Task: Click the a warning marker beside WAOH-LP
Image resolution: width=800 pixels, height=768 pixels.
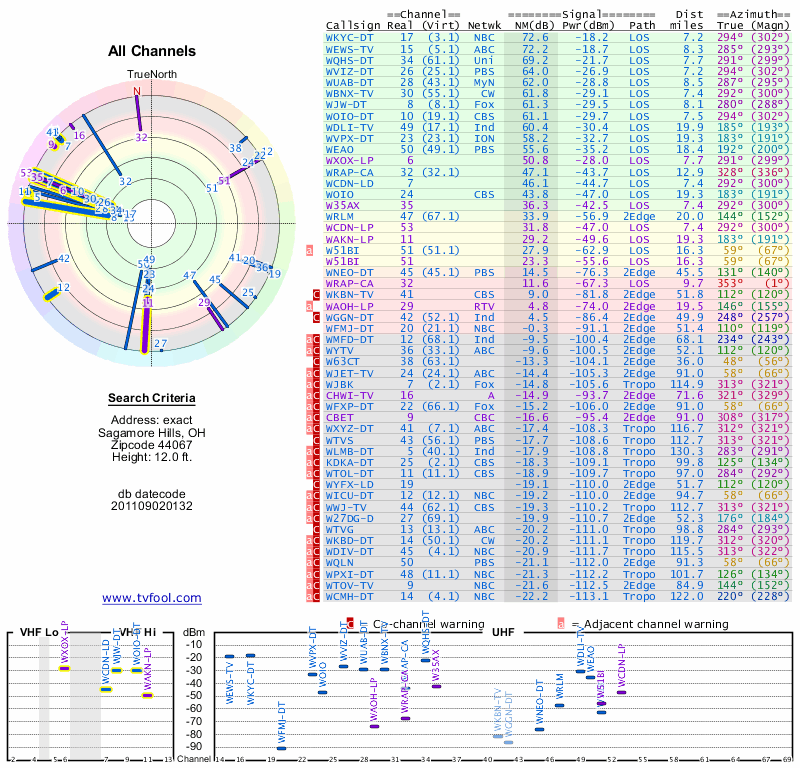Action: tap(309, 306)
